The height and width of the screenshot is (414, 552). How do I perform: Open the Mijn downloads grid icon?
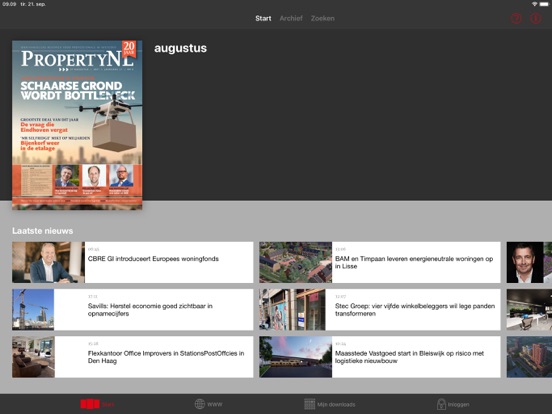pos(309,404)
